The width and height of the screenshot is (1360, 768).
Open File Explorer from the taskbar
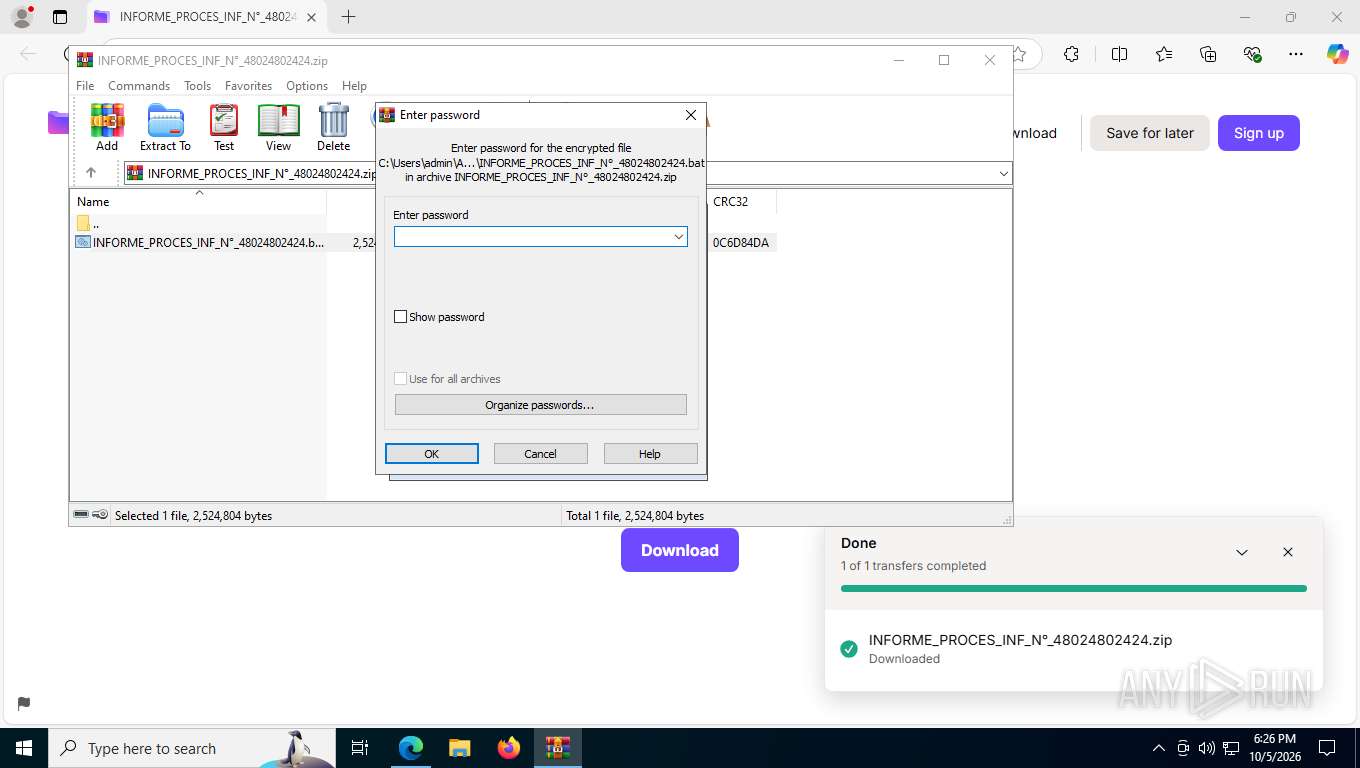point(459,748)
